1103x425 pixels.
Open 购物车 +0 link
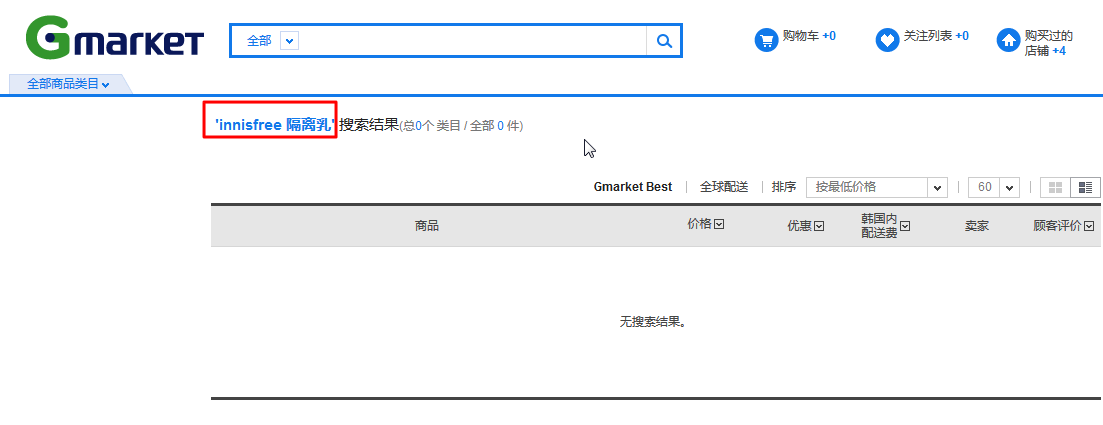[x=809, y=36]
